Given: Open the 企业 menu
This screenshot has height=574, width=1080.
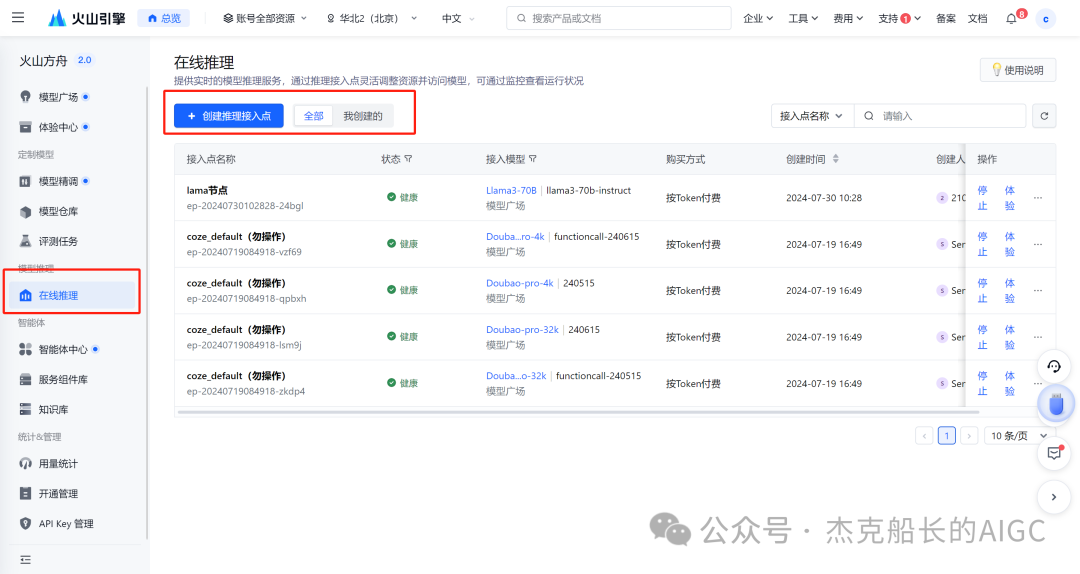Looking at the screenshot, I should pos(758,19).
